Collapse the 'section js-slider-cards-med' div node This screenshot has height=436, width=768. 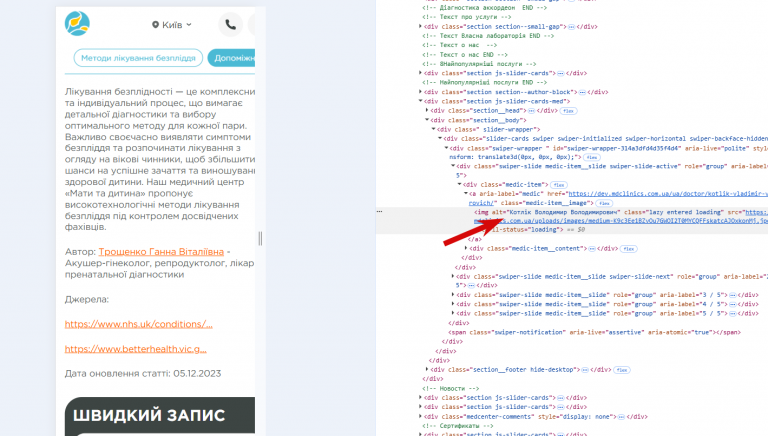point(420,101)
